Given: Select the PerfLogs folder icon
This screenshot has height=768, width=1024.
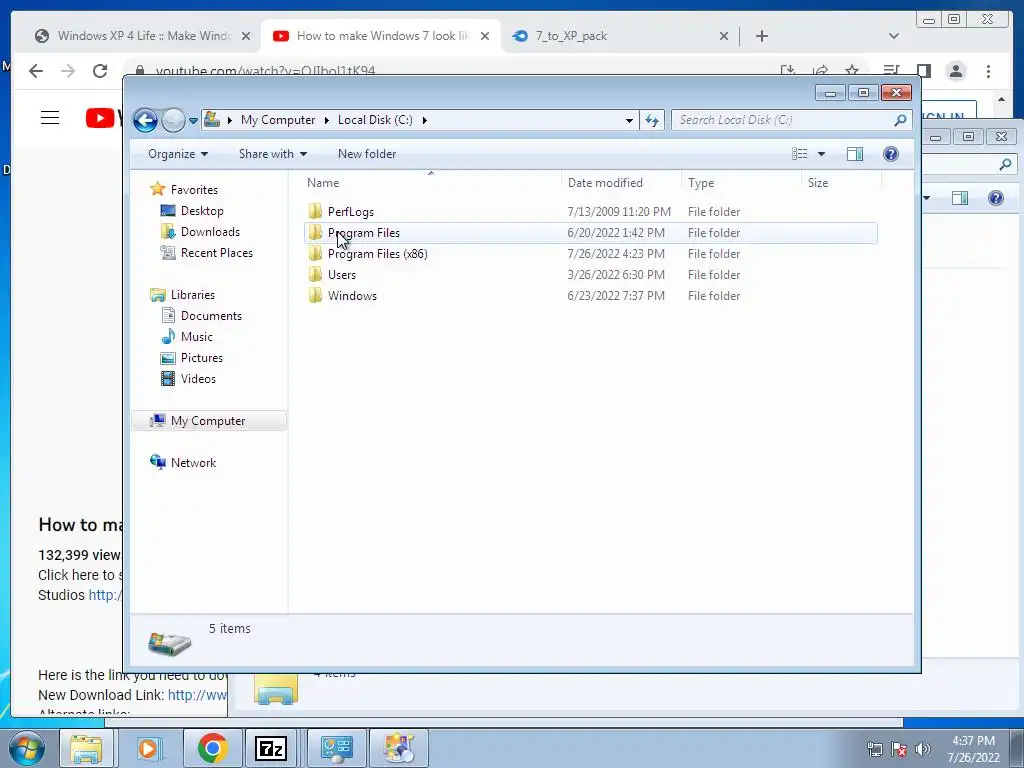Looking at the screenshot, I should (315, 212).
